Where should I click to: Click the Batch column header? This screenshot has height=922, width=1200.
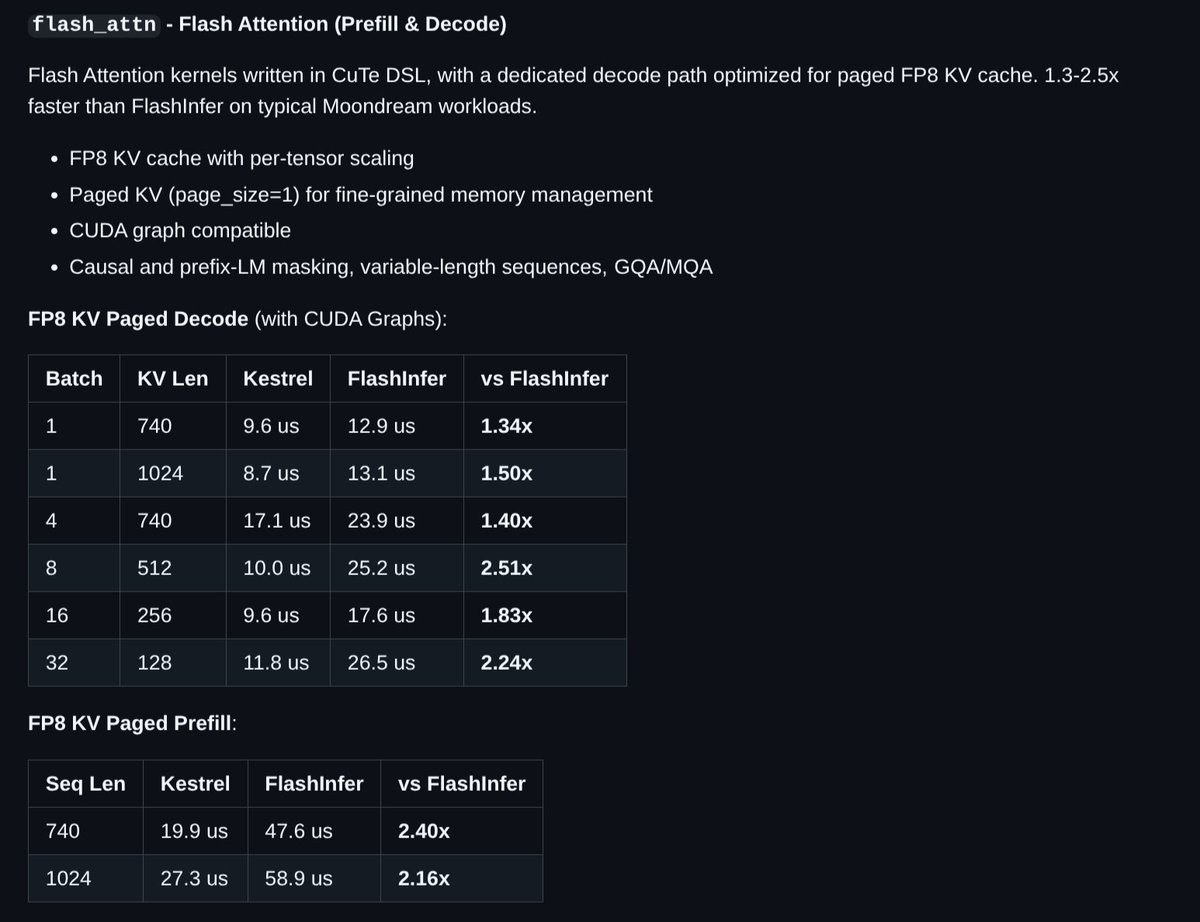[74, 378]
